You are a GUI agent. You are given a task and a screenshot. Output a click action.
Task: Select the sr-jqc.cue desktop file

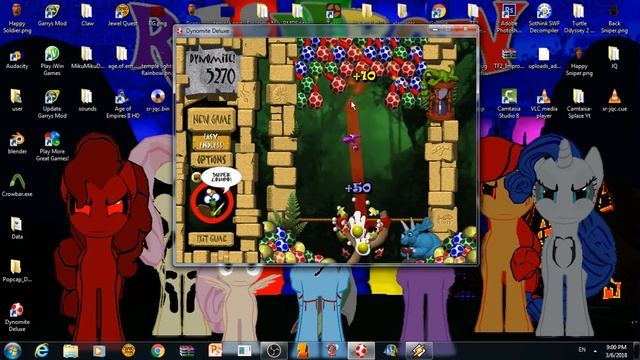pyautogui.click(x=614, y=100)
